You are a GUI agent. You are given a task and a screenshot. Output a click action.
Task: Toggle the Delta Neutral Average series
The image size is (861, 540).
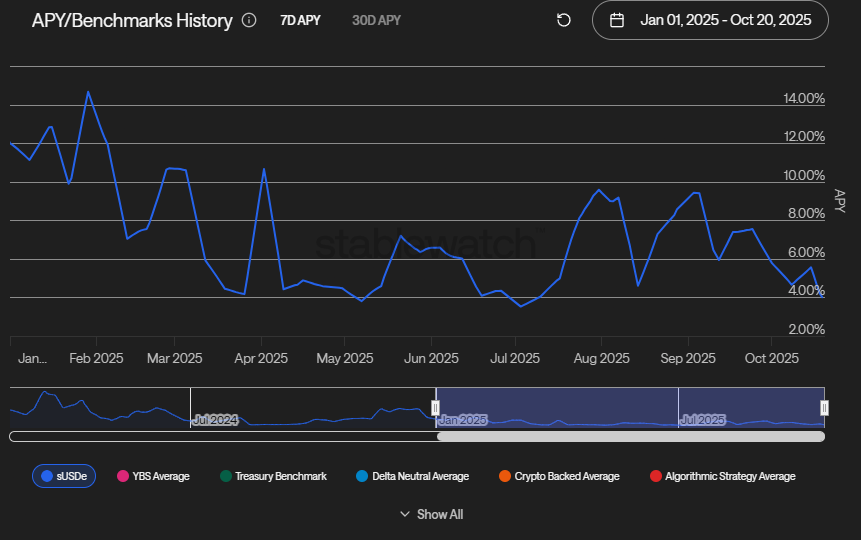click(412, 476)
